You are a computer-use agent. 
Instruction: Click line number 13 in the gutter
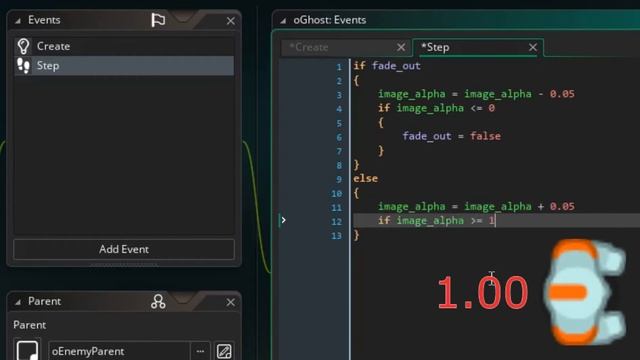point(336,236)
